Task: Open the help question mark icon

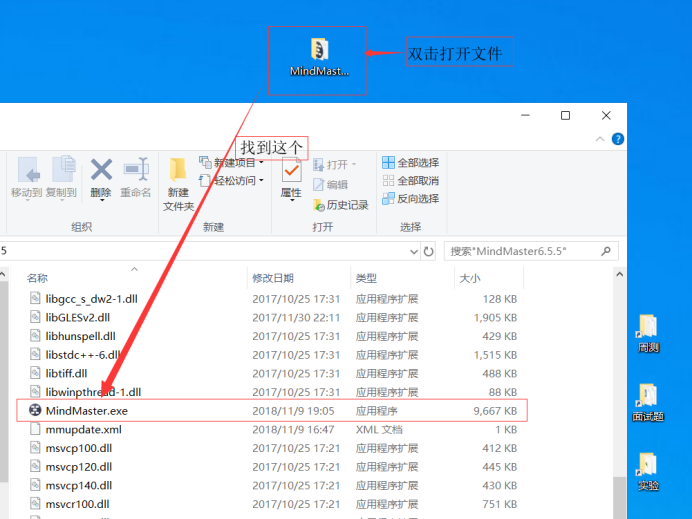Action: click(x=618, y=139)
